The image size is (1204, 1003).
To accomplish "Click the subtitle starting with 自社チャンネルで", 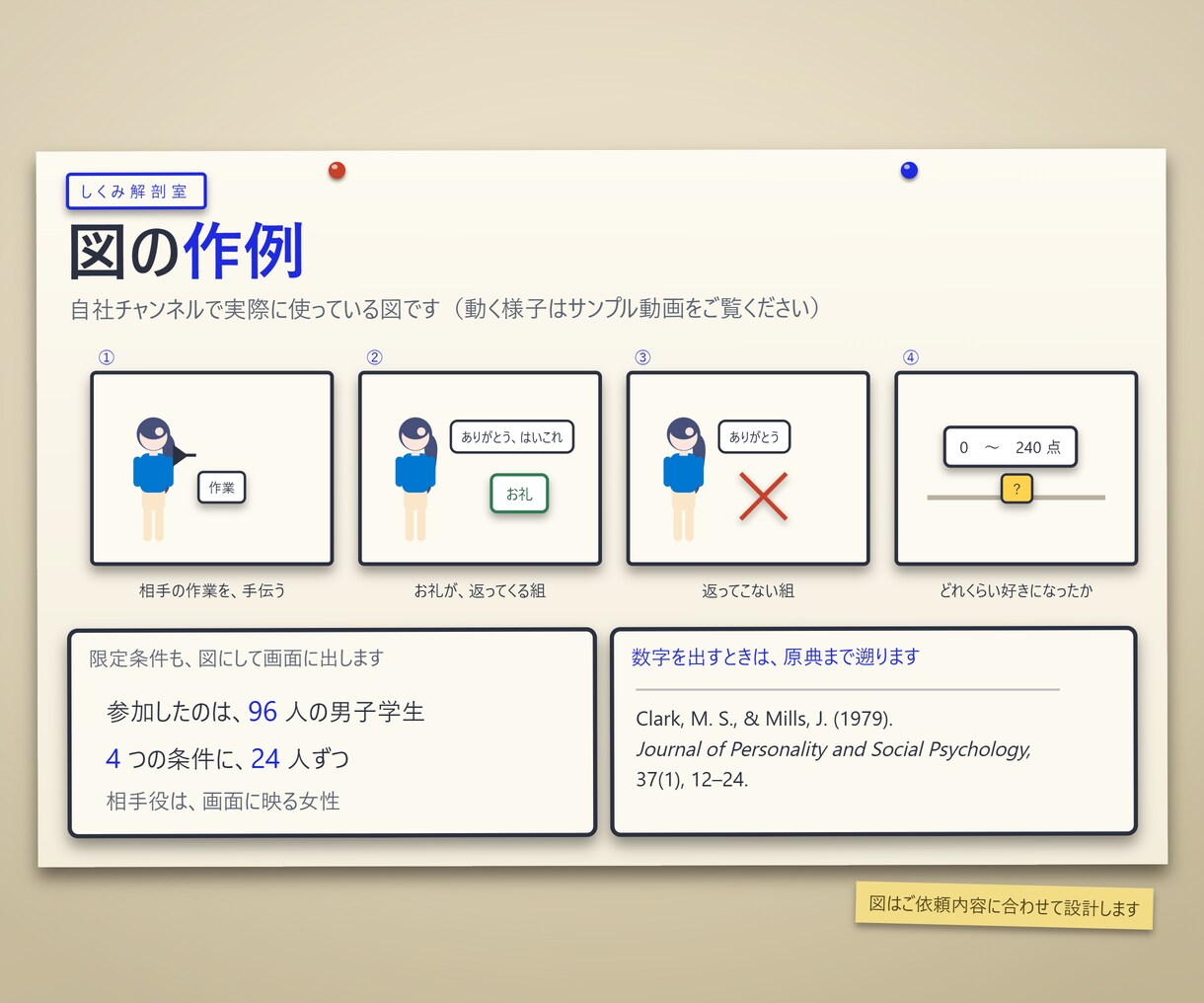I will [445, 309].
